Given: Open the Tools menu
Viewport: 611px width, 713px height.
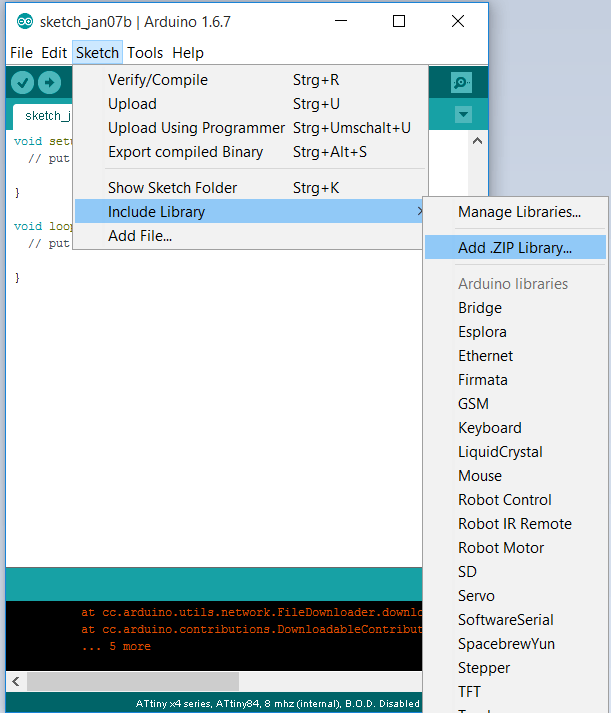Looking at the screenshot, I should [145, 53].
